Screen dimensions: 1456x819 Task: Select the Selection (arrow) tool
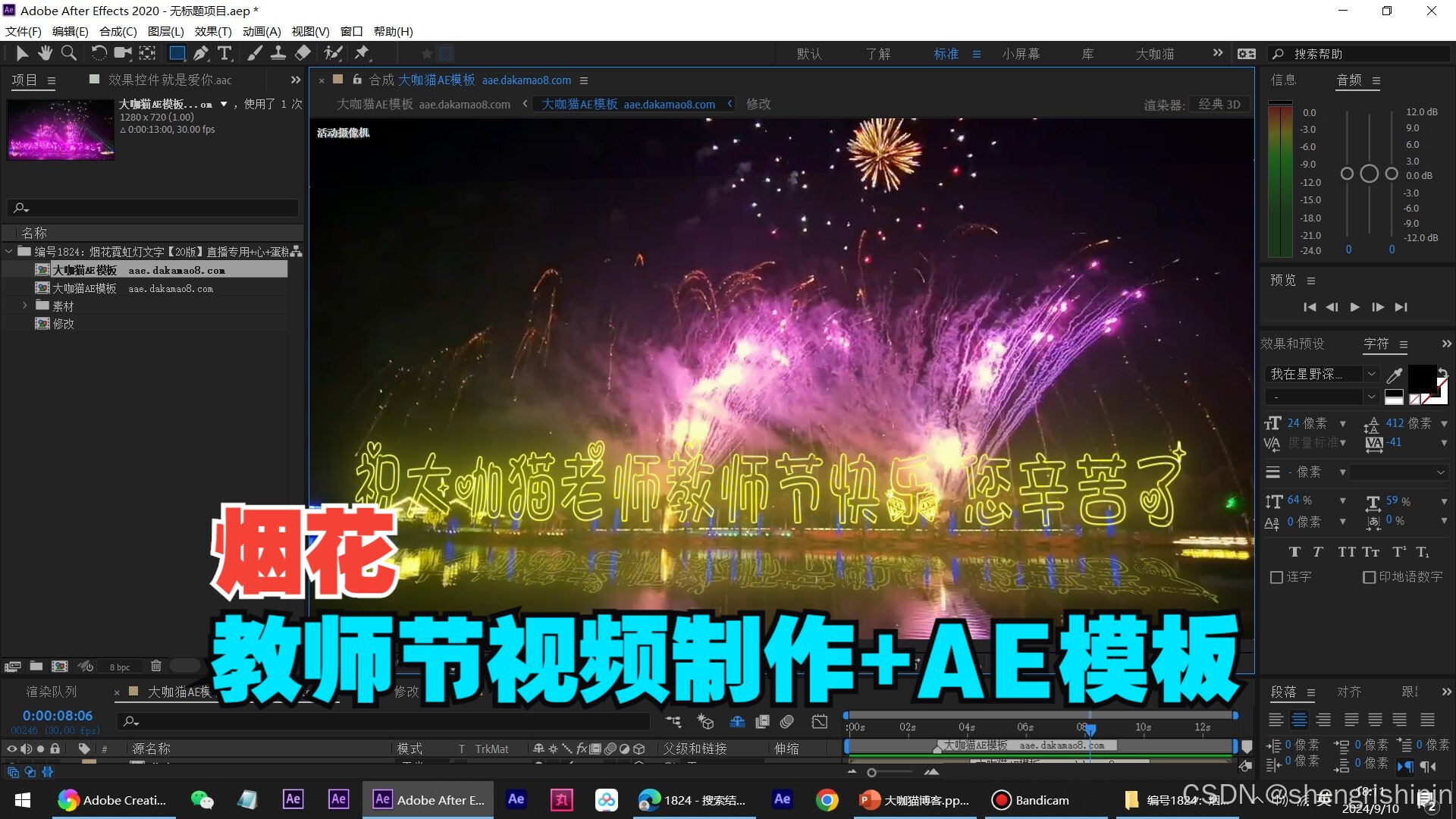click(21, 53)
